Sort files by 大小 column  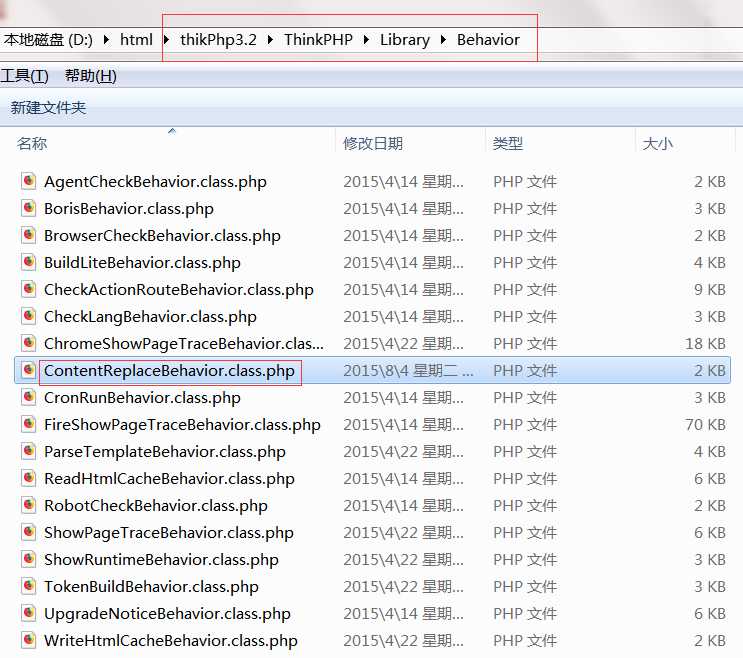(657, 143)
